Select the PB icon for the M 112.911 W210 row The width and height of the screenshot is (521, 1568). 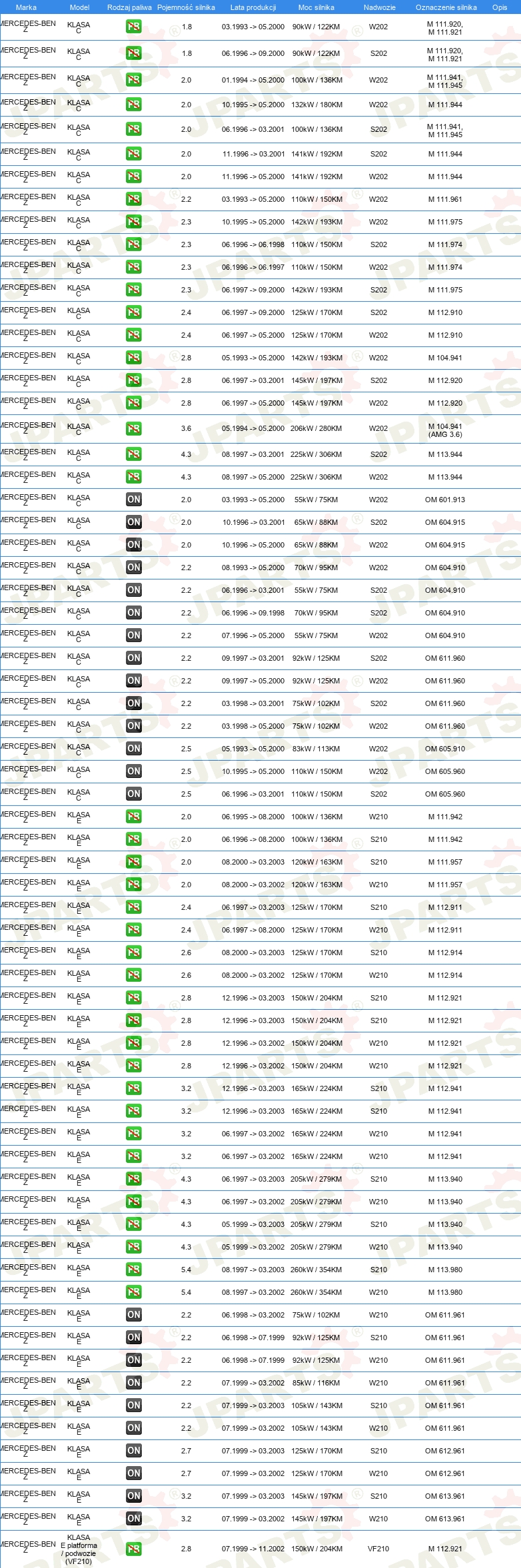click(x=134, y=930)
